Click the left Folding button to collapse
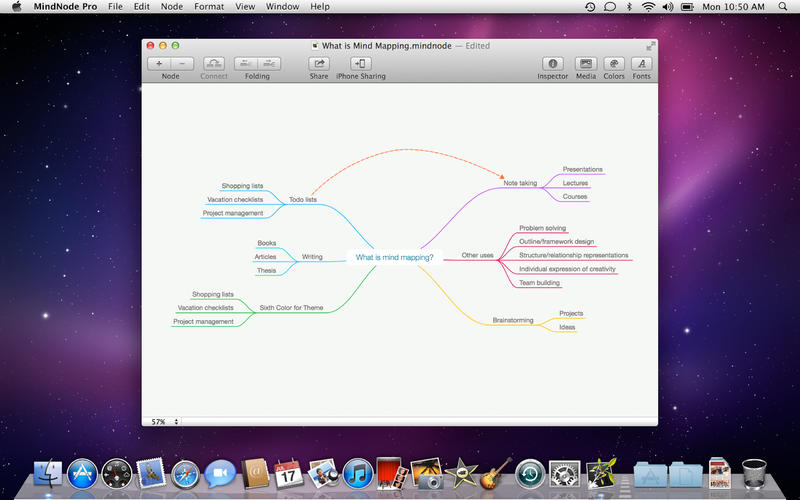 (246, 63)
